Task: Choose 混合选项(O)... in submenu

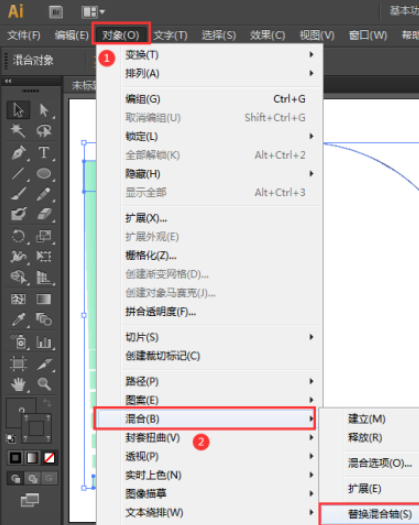Action: [370, 463]
